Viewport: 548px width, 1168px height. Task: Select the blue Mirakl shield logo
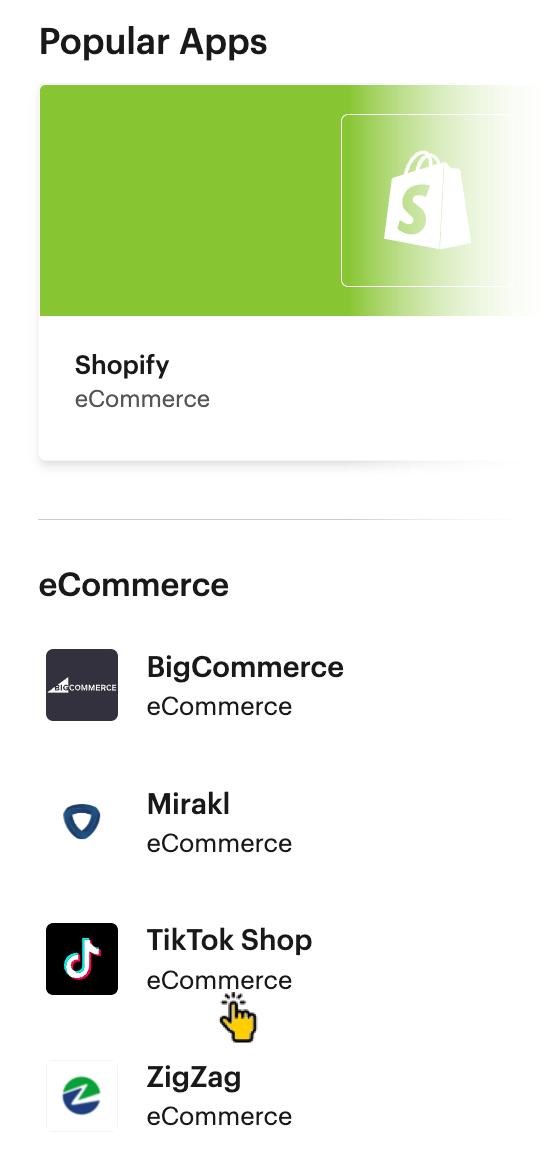point(82,822)
